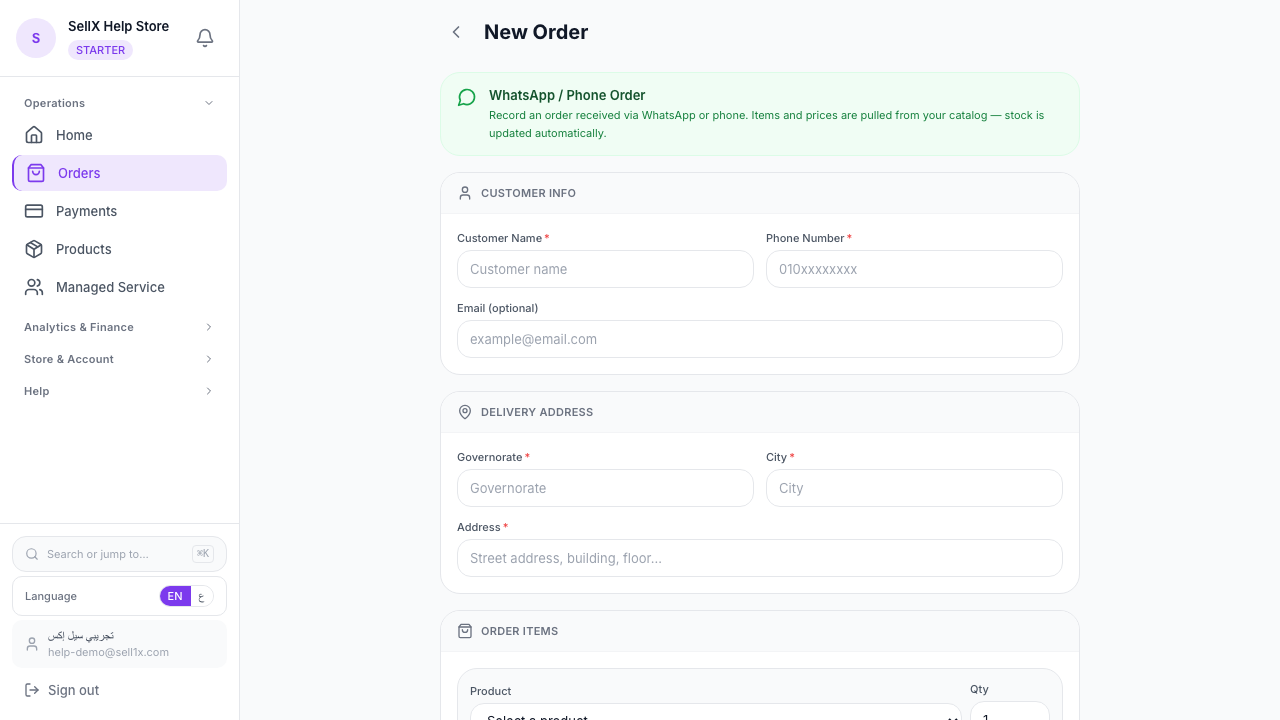Viewport: 1280px width, 720px height.
Task: Click Sign out
Action: point(73,690)
